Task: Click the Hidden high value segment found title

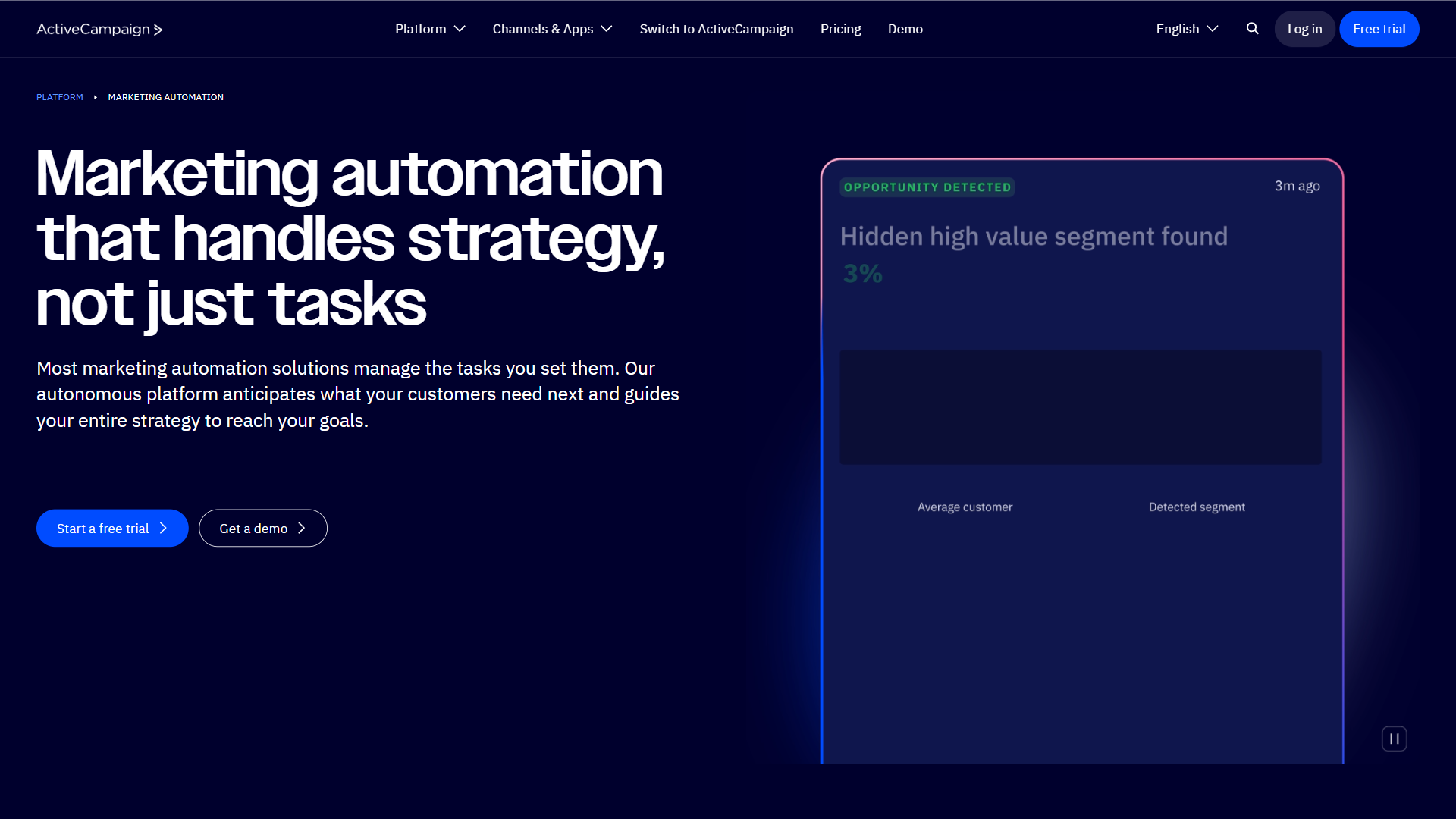Action: pos(1034,237)
